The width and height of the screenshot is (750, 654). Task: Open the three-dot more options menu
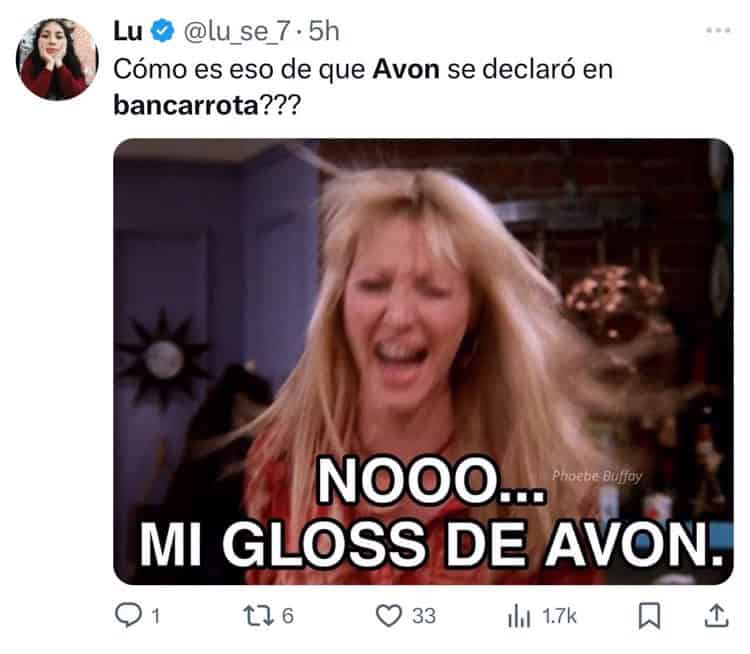[x=718, y=31]
